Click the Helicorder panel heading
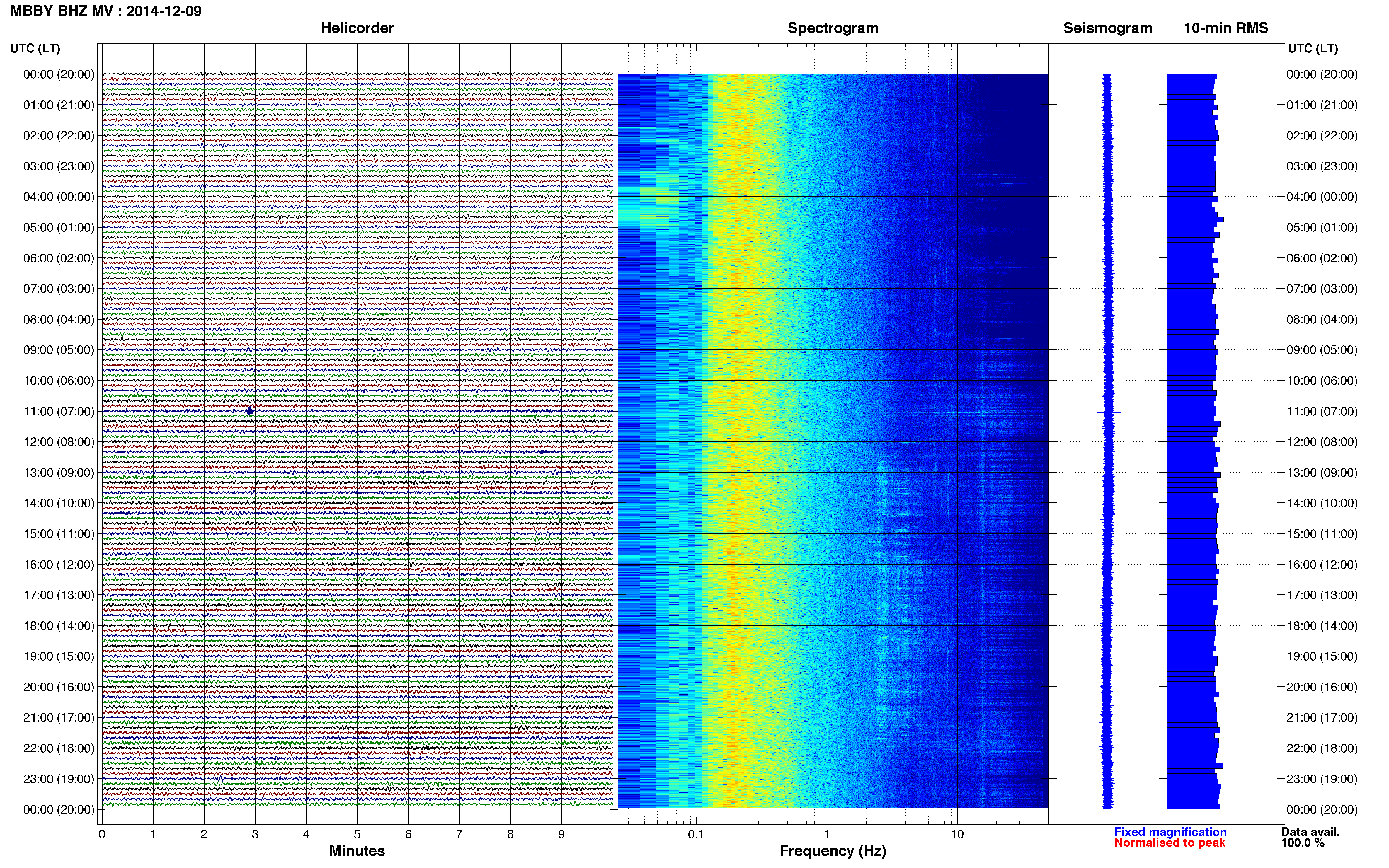 tap(357, 28)
